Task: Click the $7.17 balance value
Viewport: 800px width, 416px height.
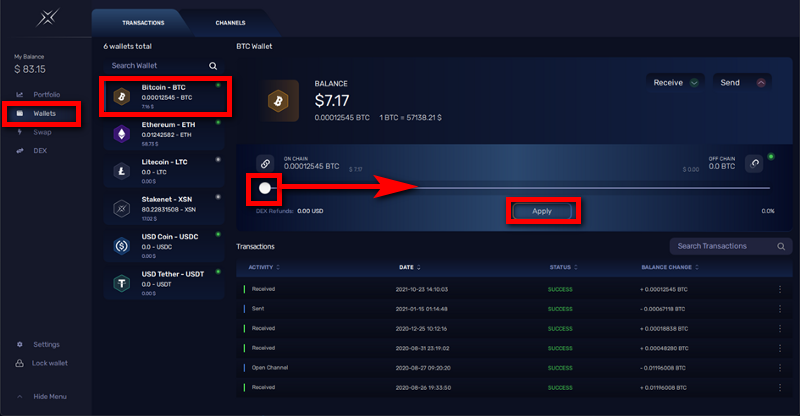Action: point(332,101)
